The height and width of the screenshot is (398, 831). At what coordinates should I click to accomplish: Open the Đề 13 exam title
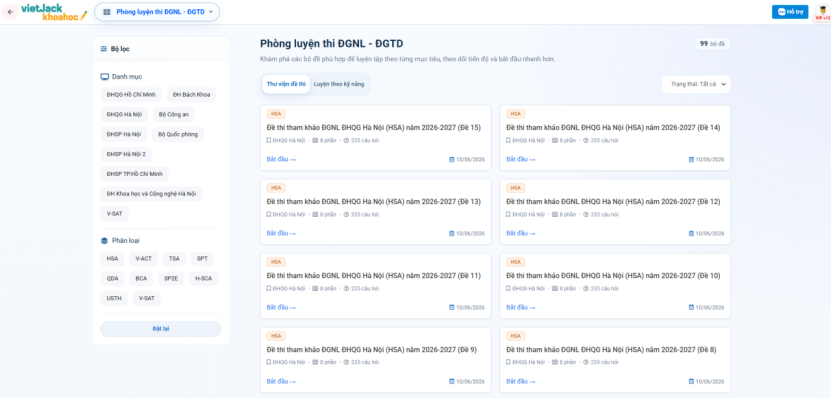point(374,202)
